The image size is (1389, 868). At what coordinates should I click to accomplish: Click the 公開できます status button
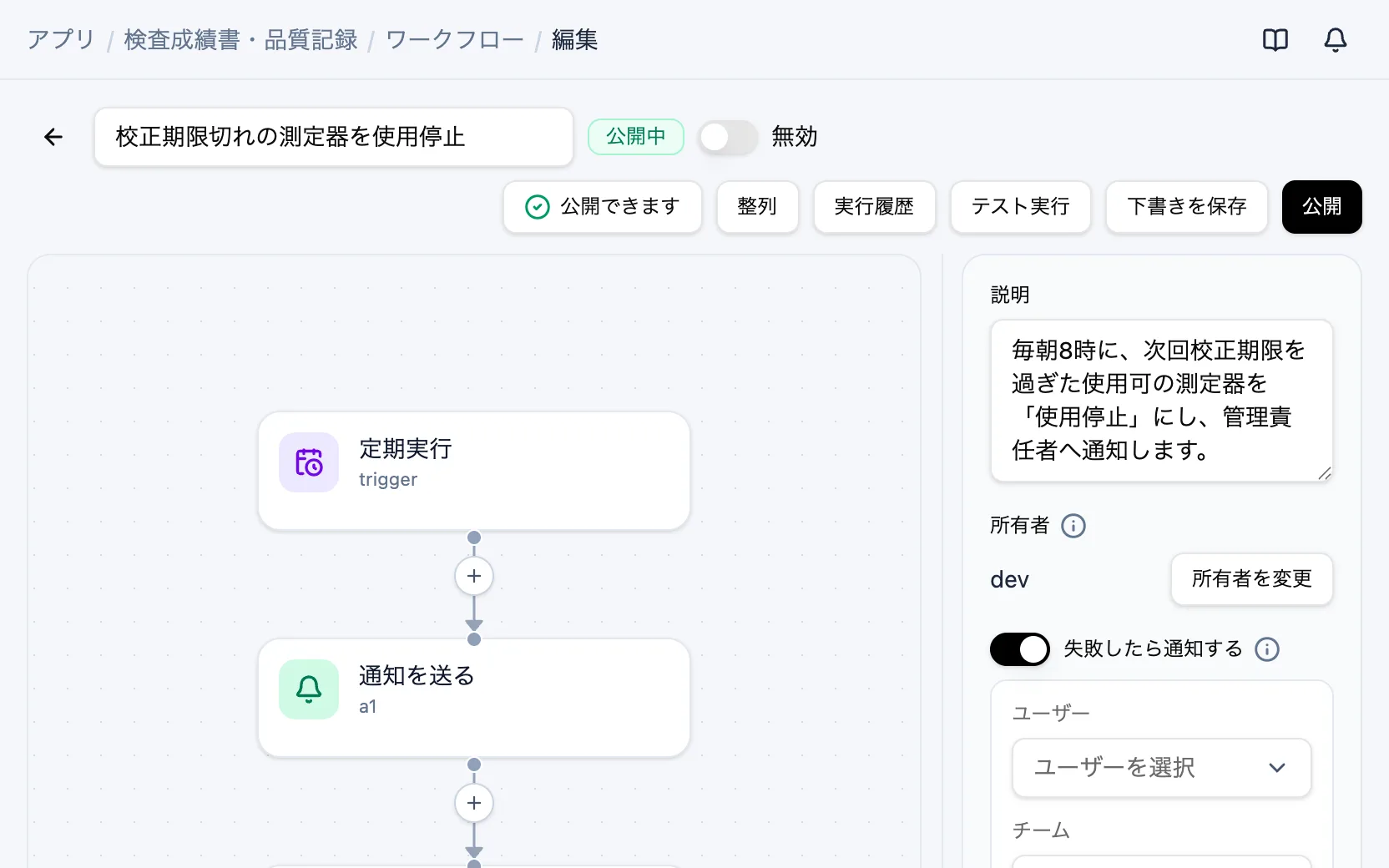coord(603,207)
